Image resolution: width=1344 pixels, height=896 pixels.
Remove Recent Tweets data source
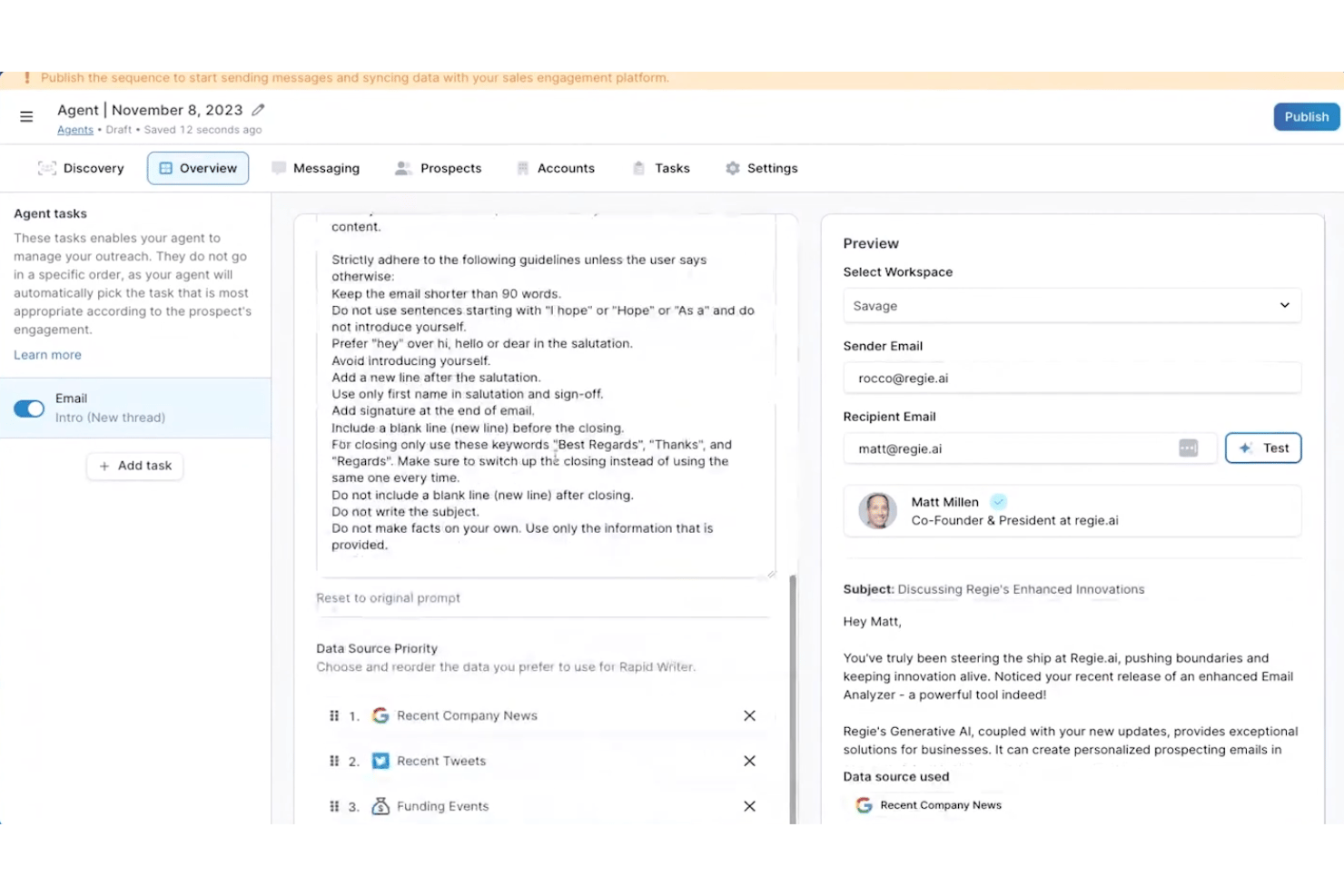click(x=749, y=761)
